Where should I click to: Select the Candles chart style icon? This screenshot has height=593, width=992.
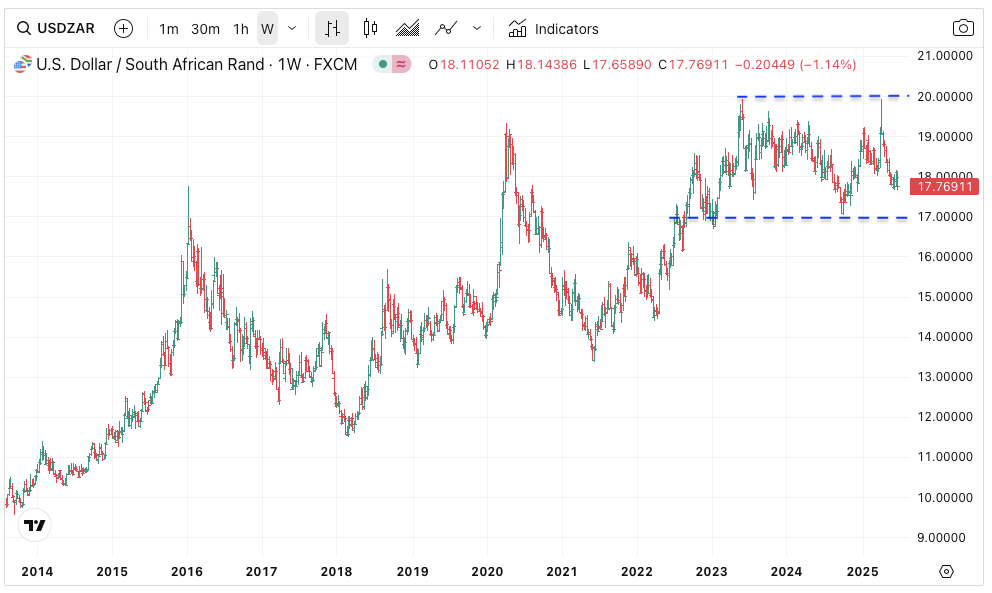tap(370, 29)
